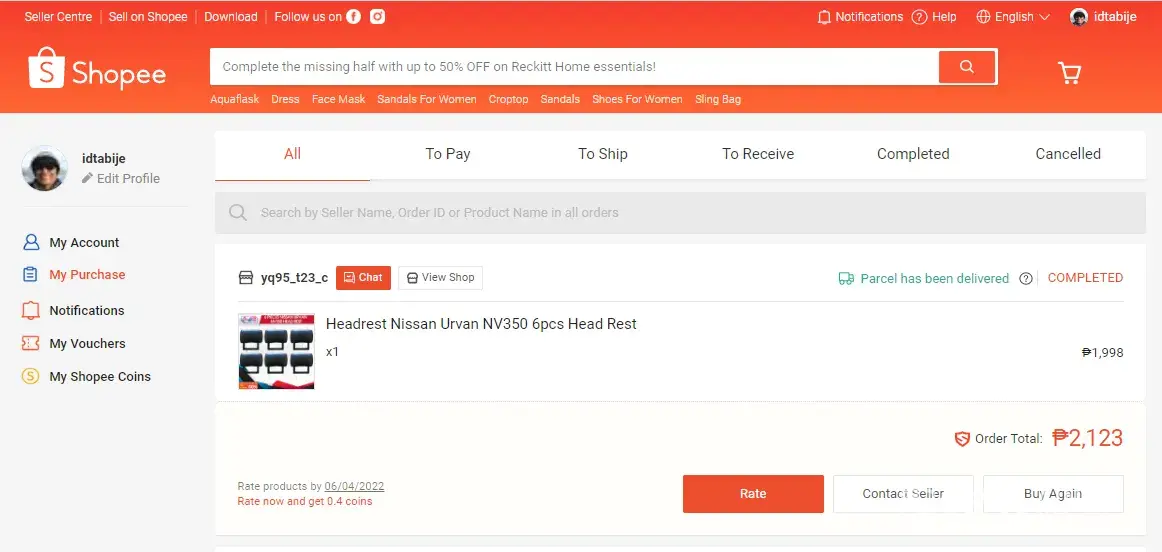Click the Face Mask search suggestion
This screenshot has width=1162, height=552.
(x=339, y=99)
